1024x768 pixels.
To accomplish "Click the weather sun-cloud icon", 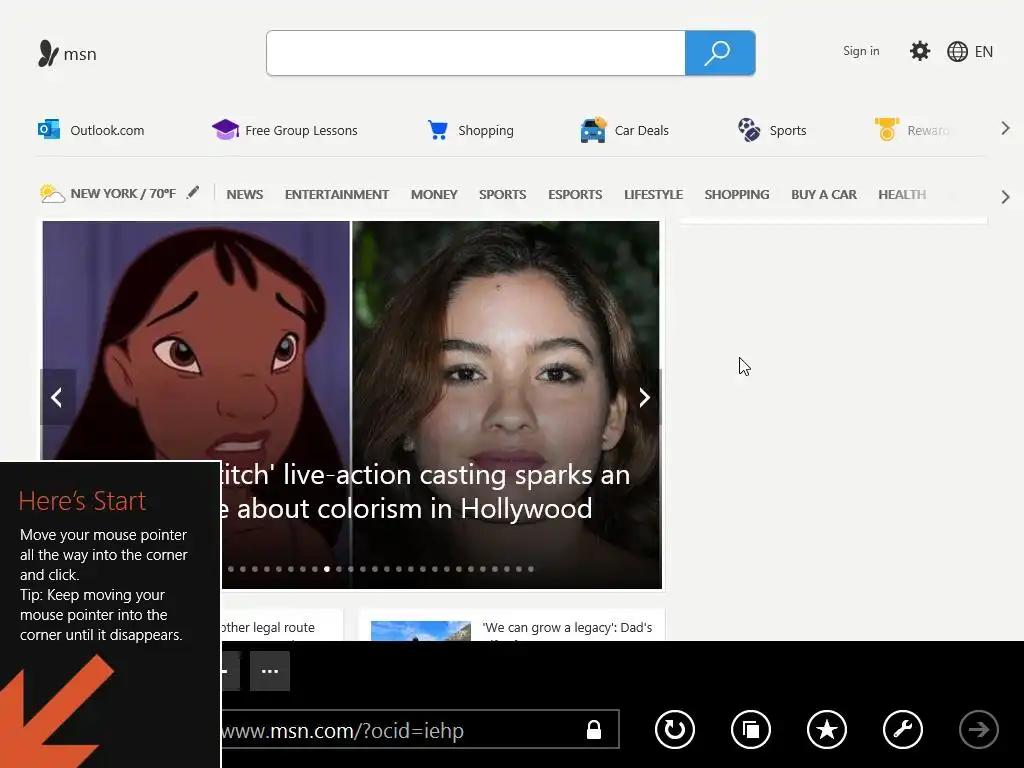I will pyautogui.click(x=52, y=193).
